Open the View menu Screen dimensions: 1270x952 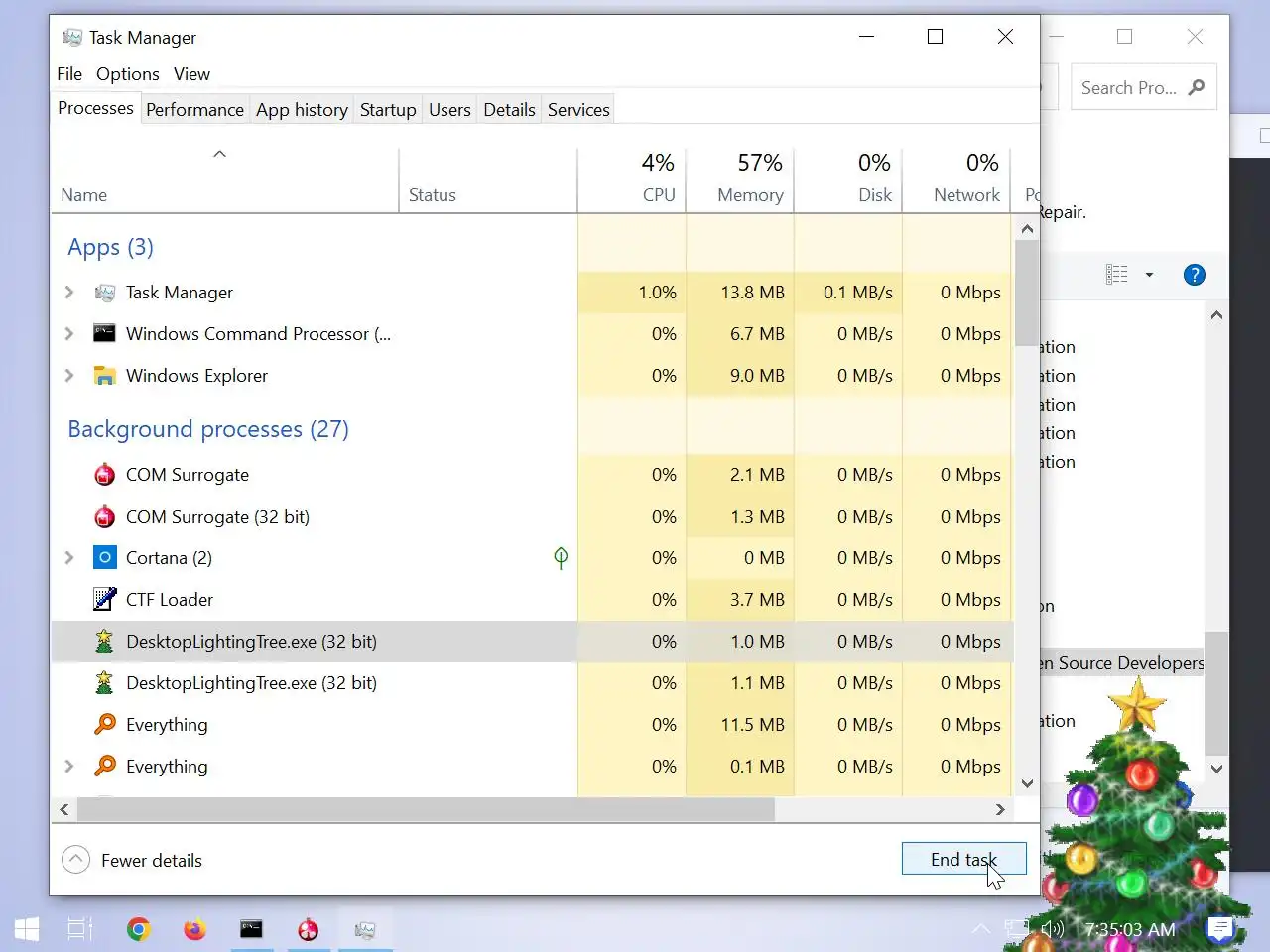[x=191, y=74]
